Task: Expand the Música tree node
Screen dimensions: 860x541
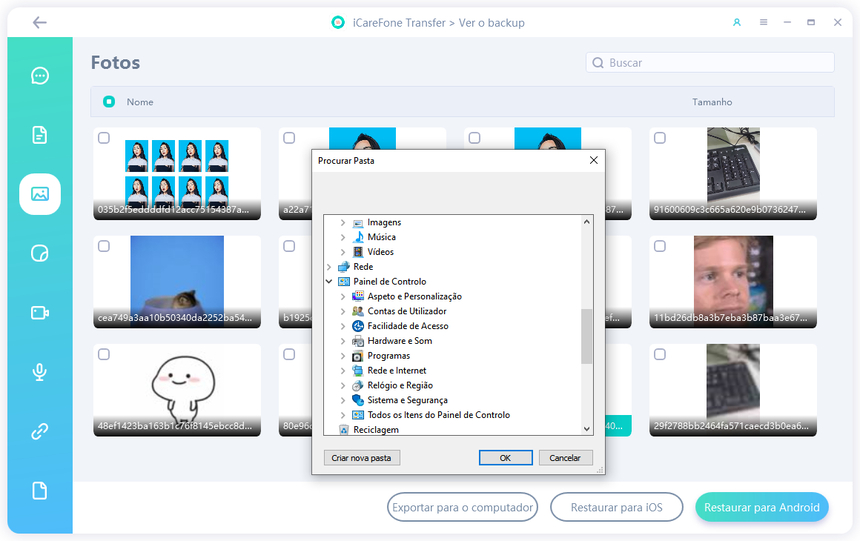Action: point(343,237)
